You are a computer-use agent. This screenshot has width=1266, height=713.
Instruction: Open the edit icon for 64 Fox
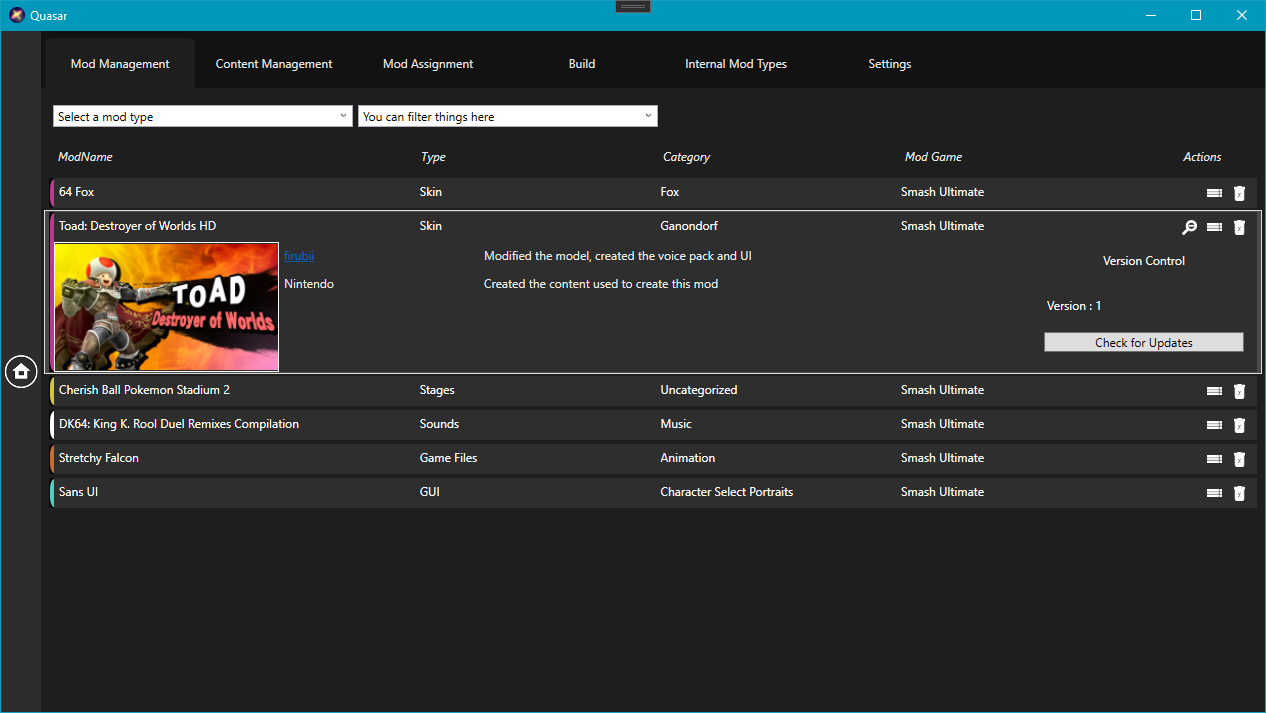pos(1214,192)
